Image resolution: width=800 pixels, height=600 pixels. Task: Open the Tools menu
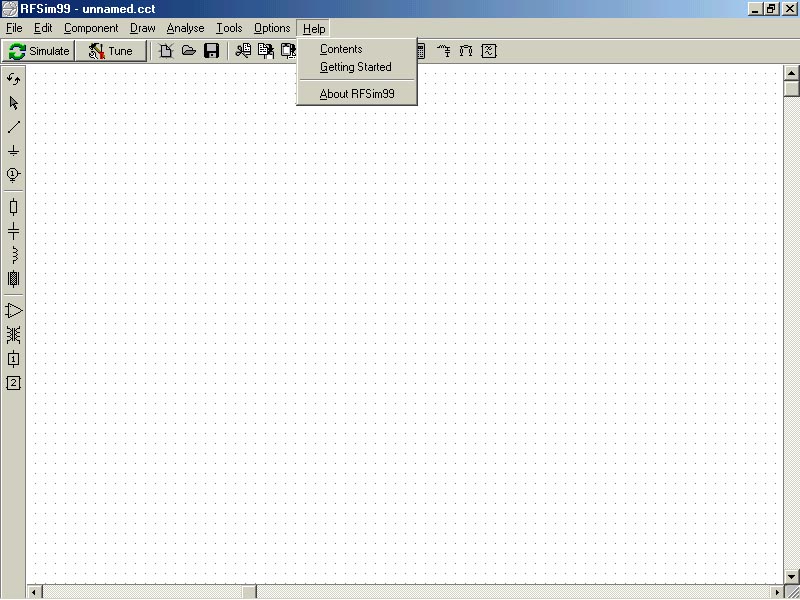pyautogui.click(x=229, y=28)
